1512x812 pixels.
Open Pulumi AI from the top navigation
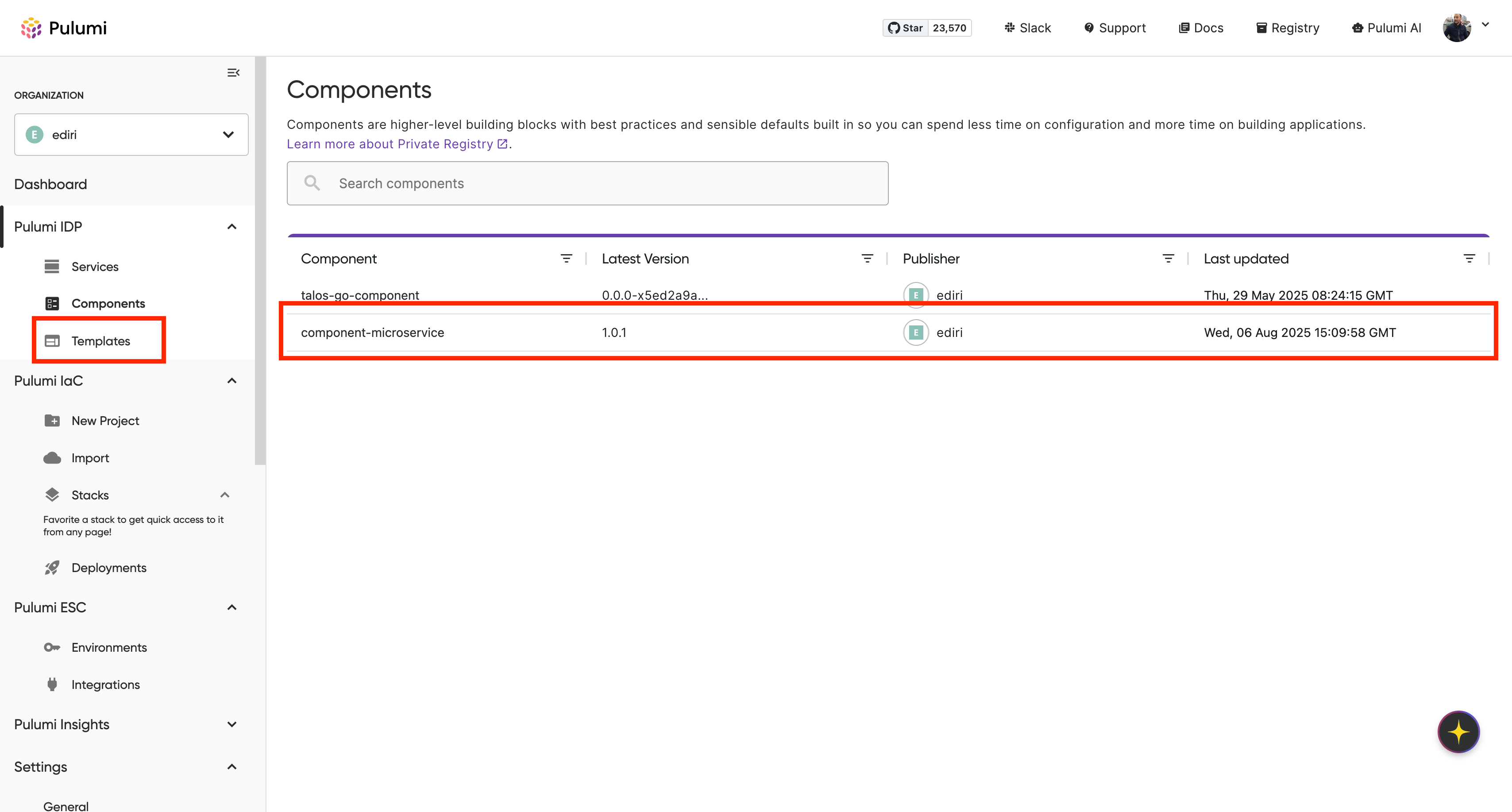[1386, 27]
